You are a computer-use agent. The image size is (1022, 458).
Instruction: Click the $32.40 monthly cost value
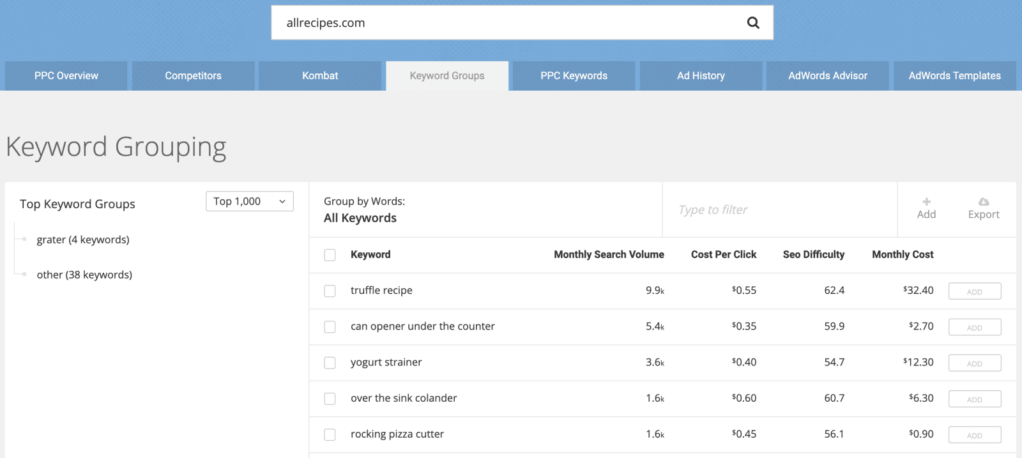click(x=918, y=291)
